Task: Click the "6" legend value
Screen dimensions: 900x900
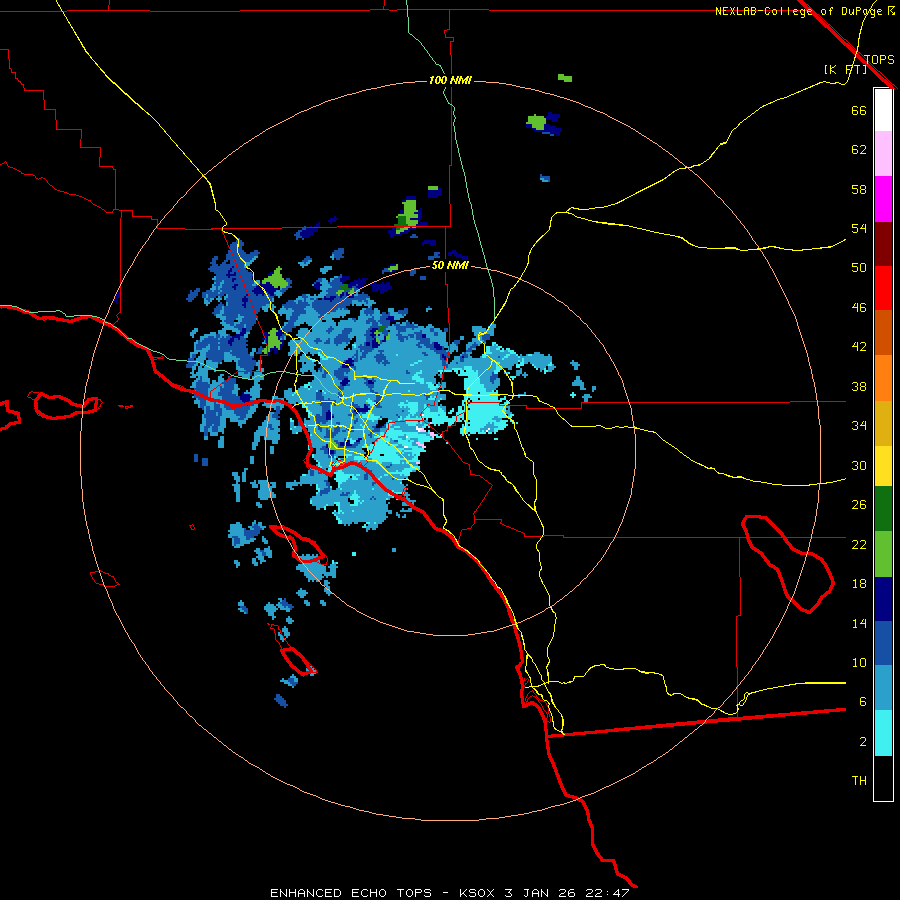Action: click(862, 702)
